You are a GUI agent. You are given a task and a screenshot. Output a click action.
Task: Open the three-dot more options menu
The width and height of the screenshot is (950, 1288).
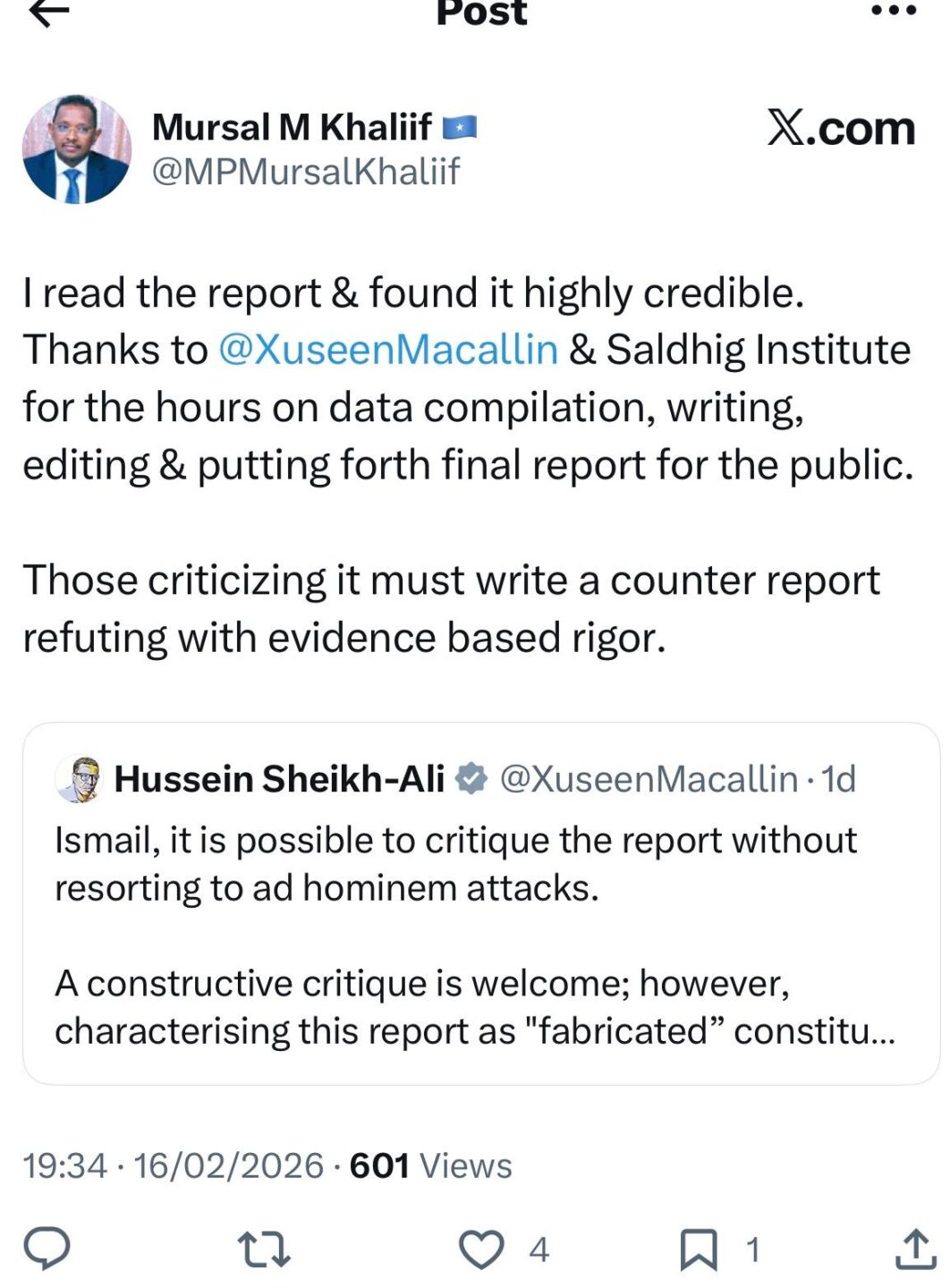(x=893, y=11)
